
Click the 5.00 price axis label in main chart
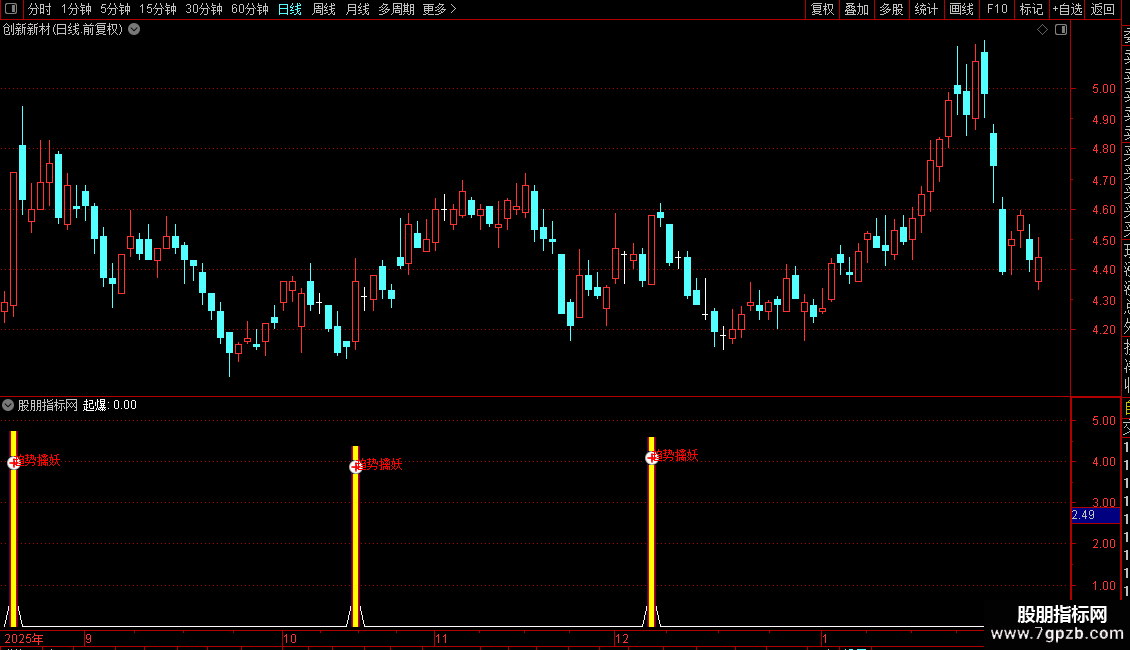click(x=1103, y=89)
